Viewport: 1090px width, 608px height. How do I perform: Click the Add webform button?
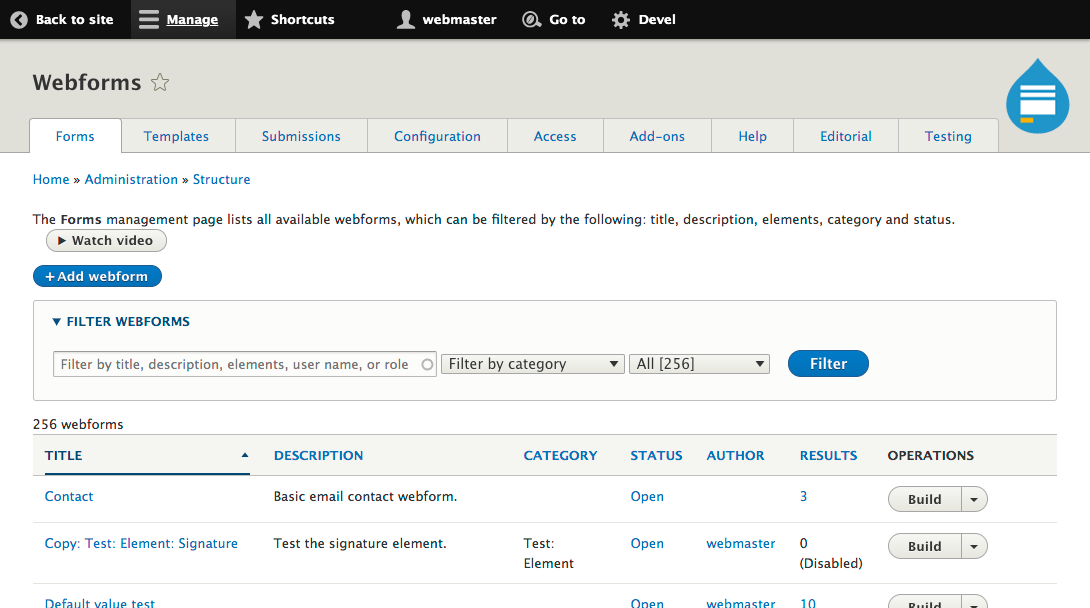click(x=97, y=276)
